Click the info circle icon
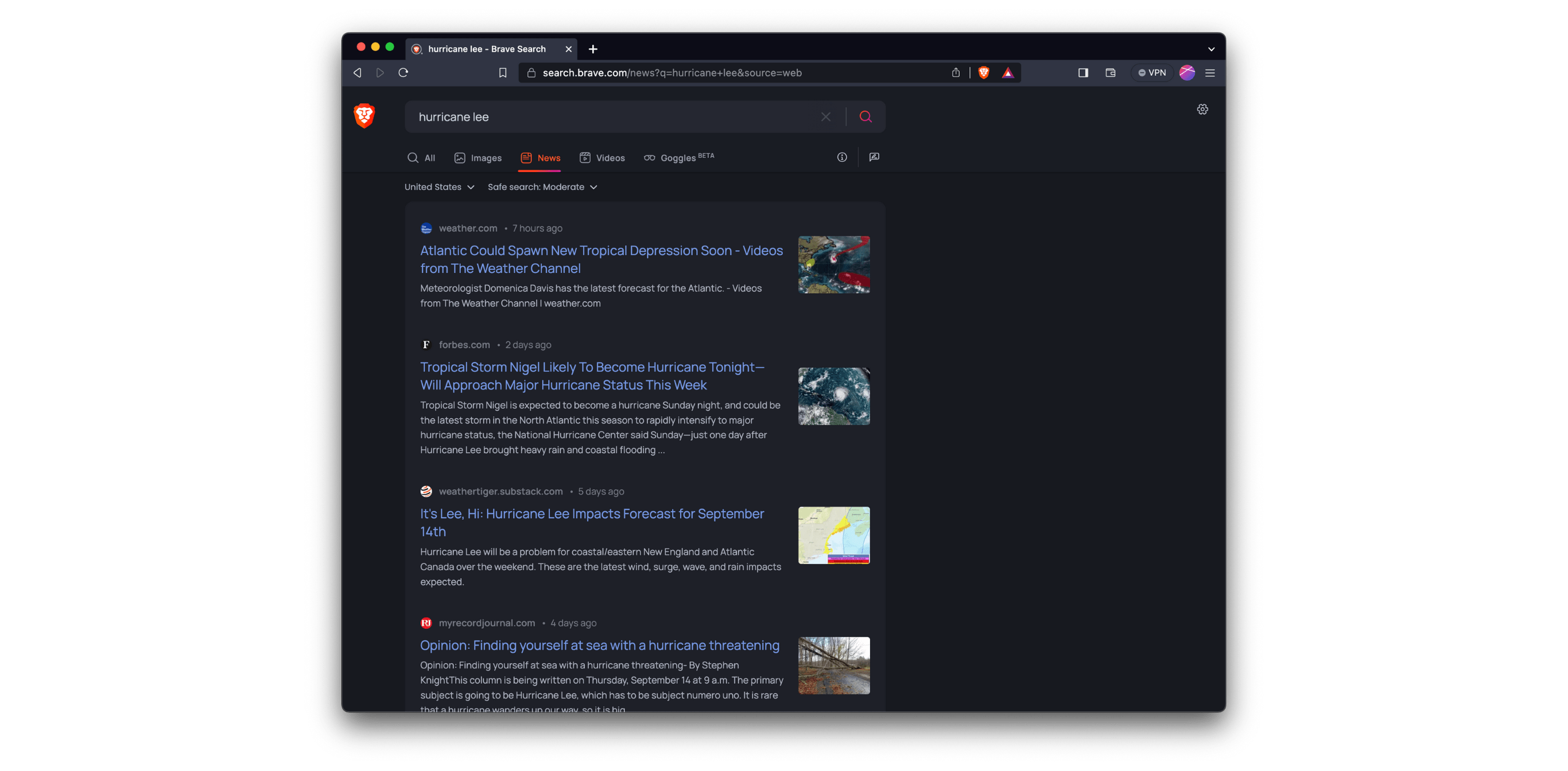Screen dimensions: 1568x771 tap(842, 158)
